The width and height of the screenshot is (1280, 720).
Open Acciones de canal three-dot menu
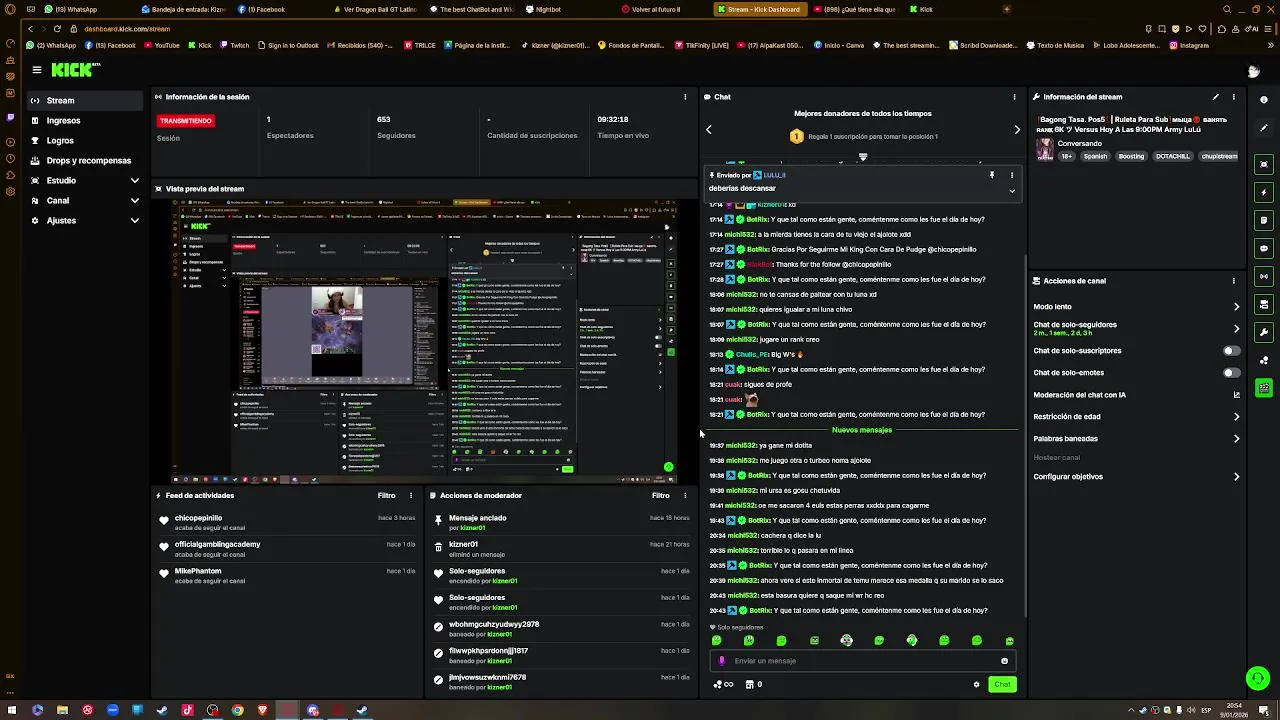[1233, 281]
